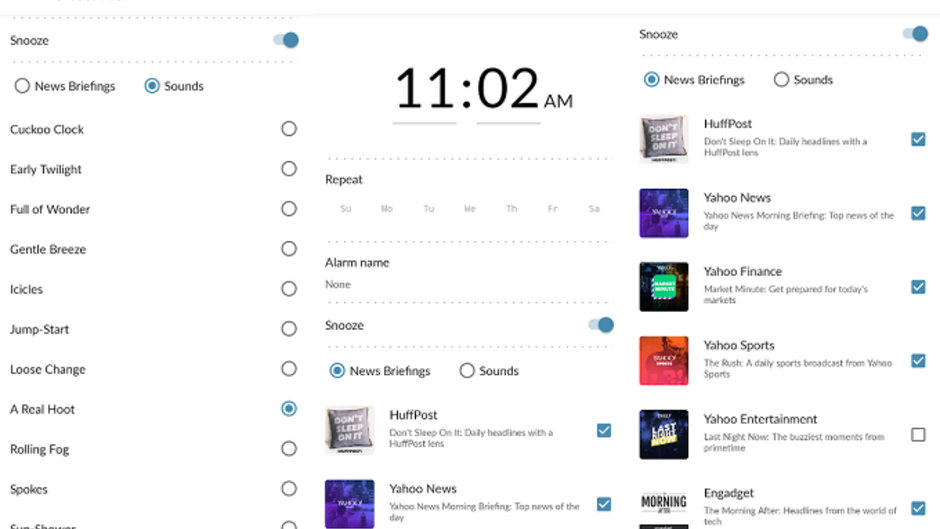Repeat alarm on Tu
940x529 pixels.
(x=429, y=209)
